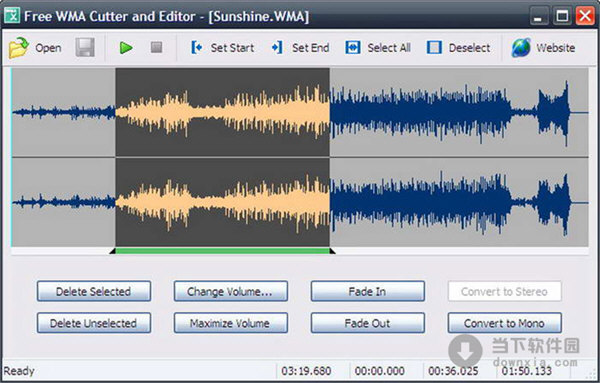Click the Delete Selected button
600x383 pixels.
tap(94, 291)
